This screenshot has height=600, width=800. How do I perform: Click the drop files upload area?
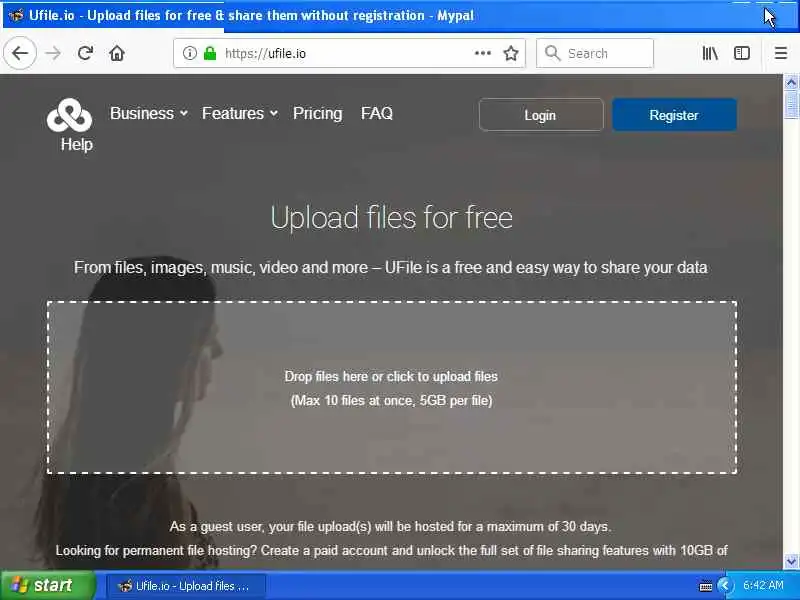392,388
